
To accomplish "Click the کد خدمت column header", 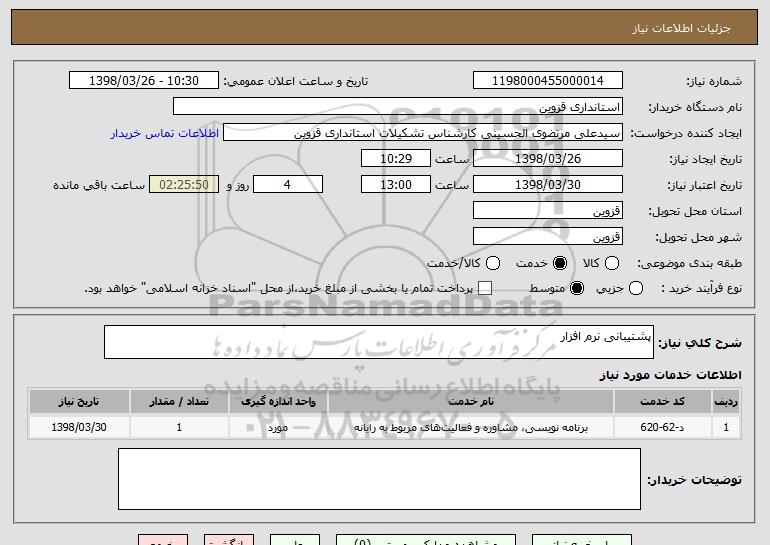I will coord(662,402).
